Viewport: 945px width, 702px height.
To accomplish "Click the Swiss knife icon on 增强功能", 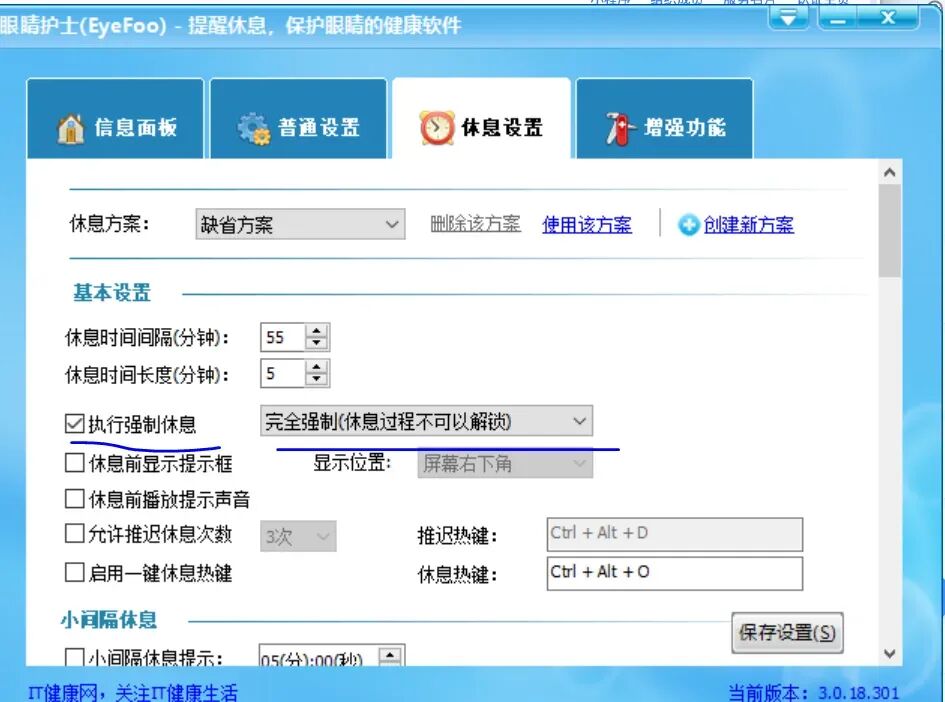I will pos(620,128).
